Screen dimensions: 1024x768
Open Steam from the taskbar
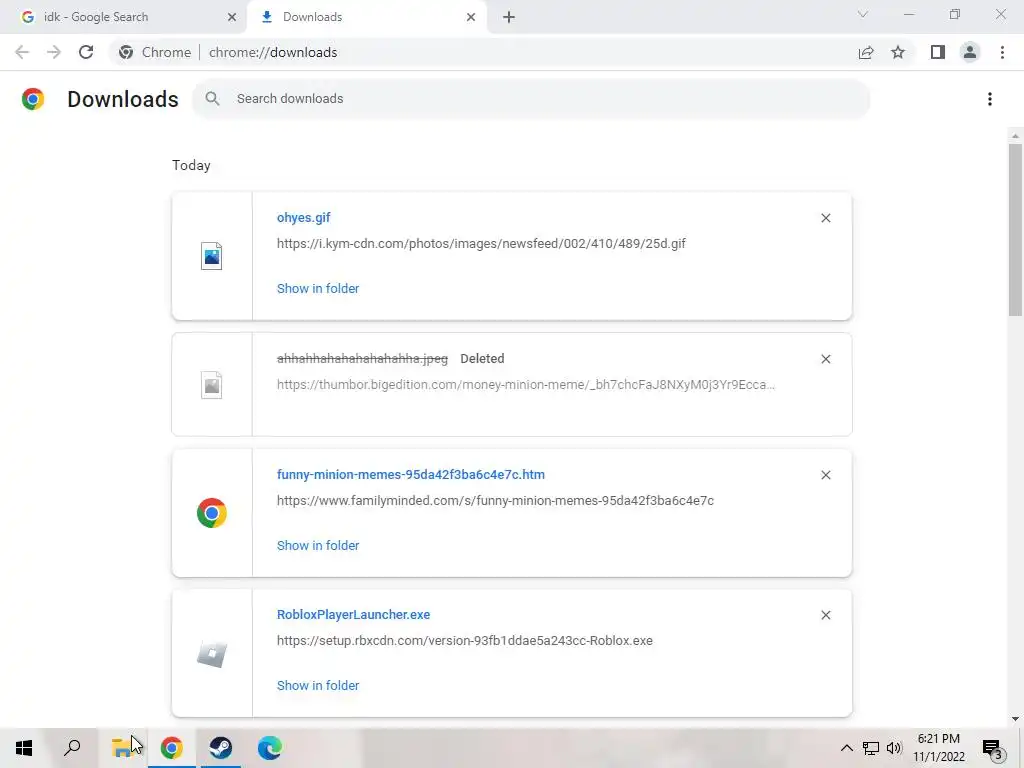[221, 748]
